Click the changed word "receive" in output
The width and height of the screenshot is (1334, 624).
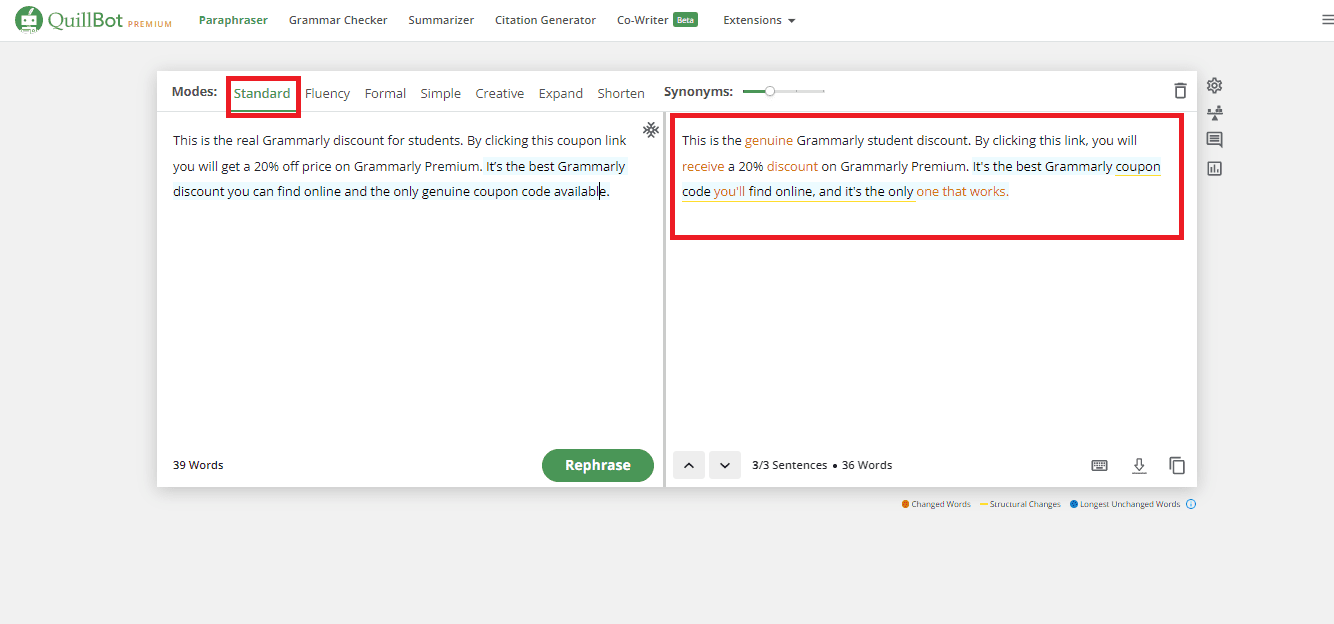[703, 166]
